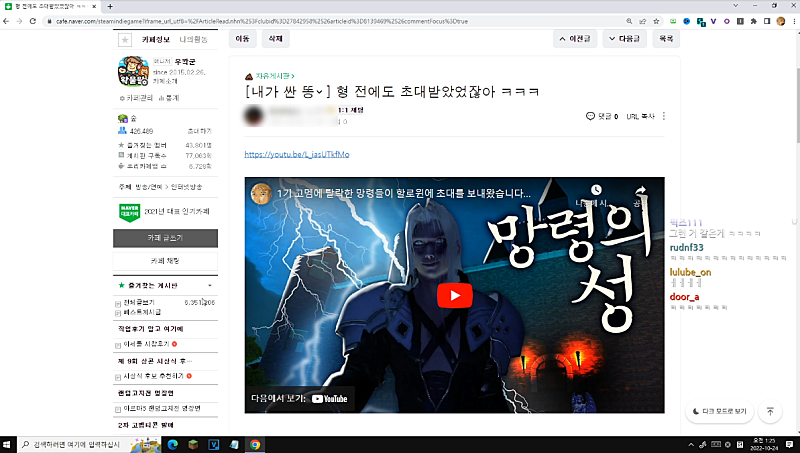The height and width of the screenshot is (453, 800).
Task: Click the video share arrow icon
Action: point(640,190)
